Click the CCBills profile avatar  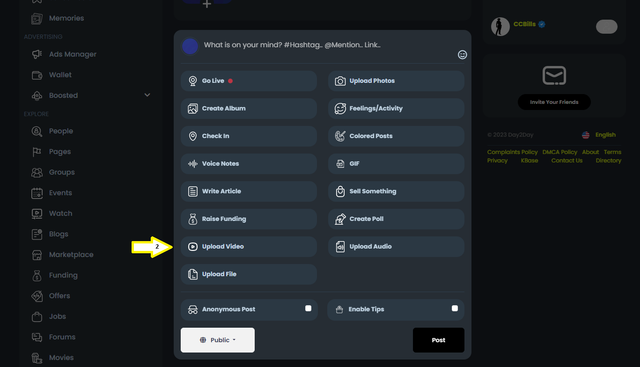tap(500, 27)
